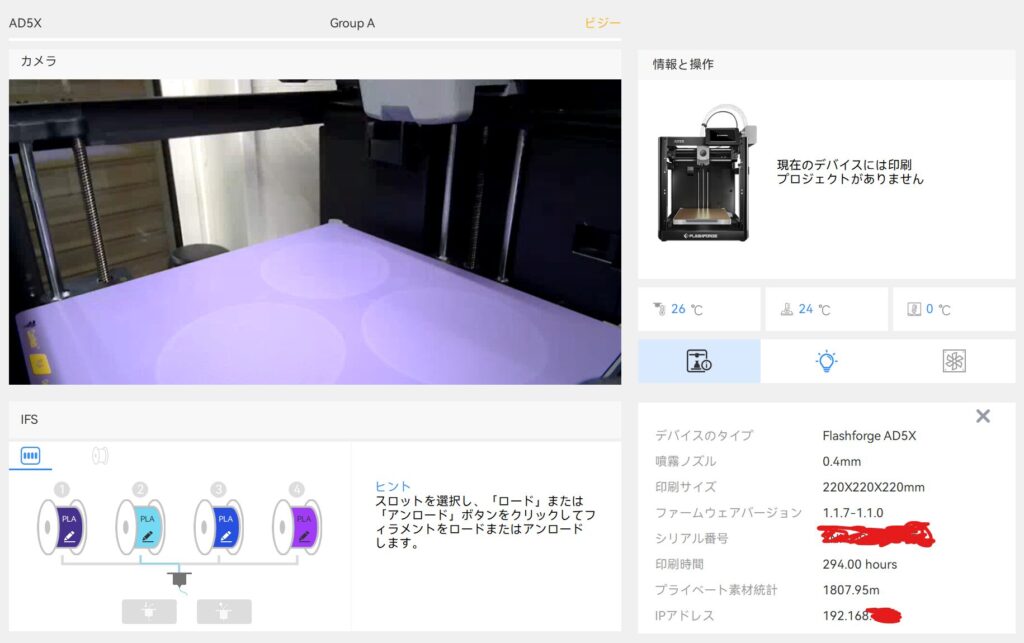Edit the blue PLA spool in slot 3
Image resolution: width=1024 pixels, height=643 pixels.
pos(226,536)
